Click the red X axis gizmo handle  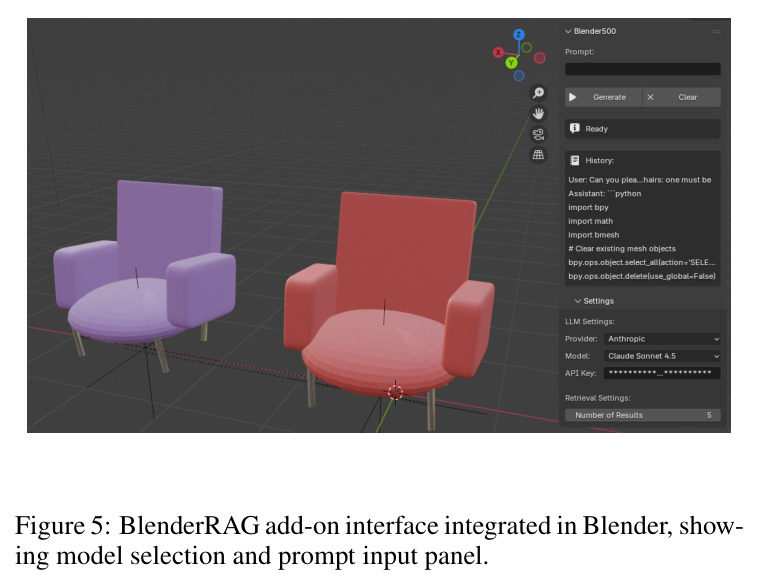(498, 52)
